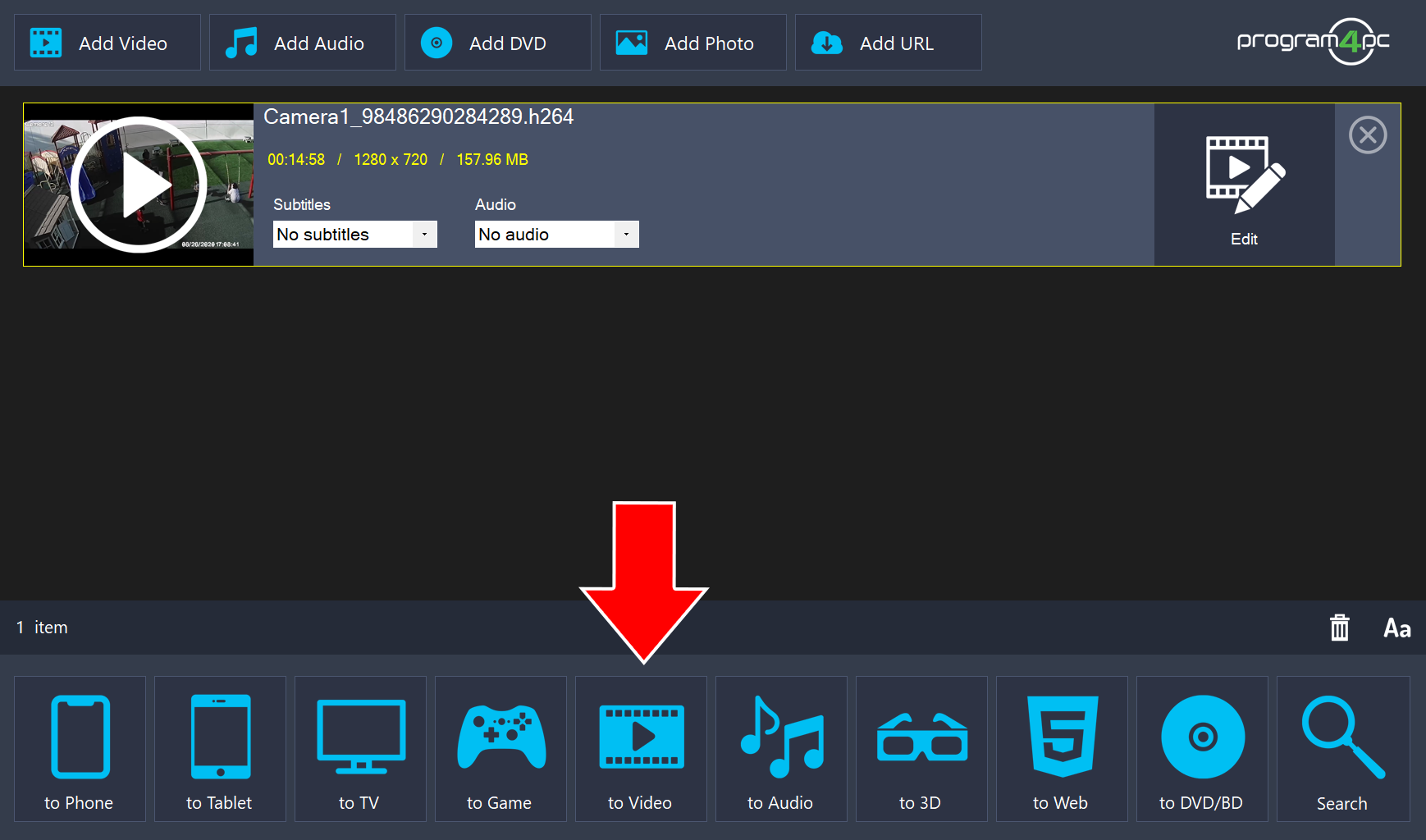1426x840 pixels.
Task: Choose the to DVD/BD disc format
Action: [1202, 749]
